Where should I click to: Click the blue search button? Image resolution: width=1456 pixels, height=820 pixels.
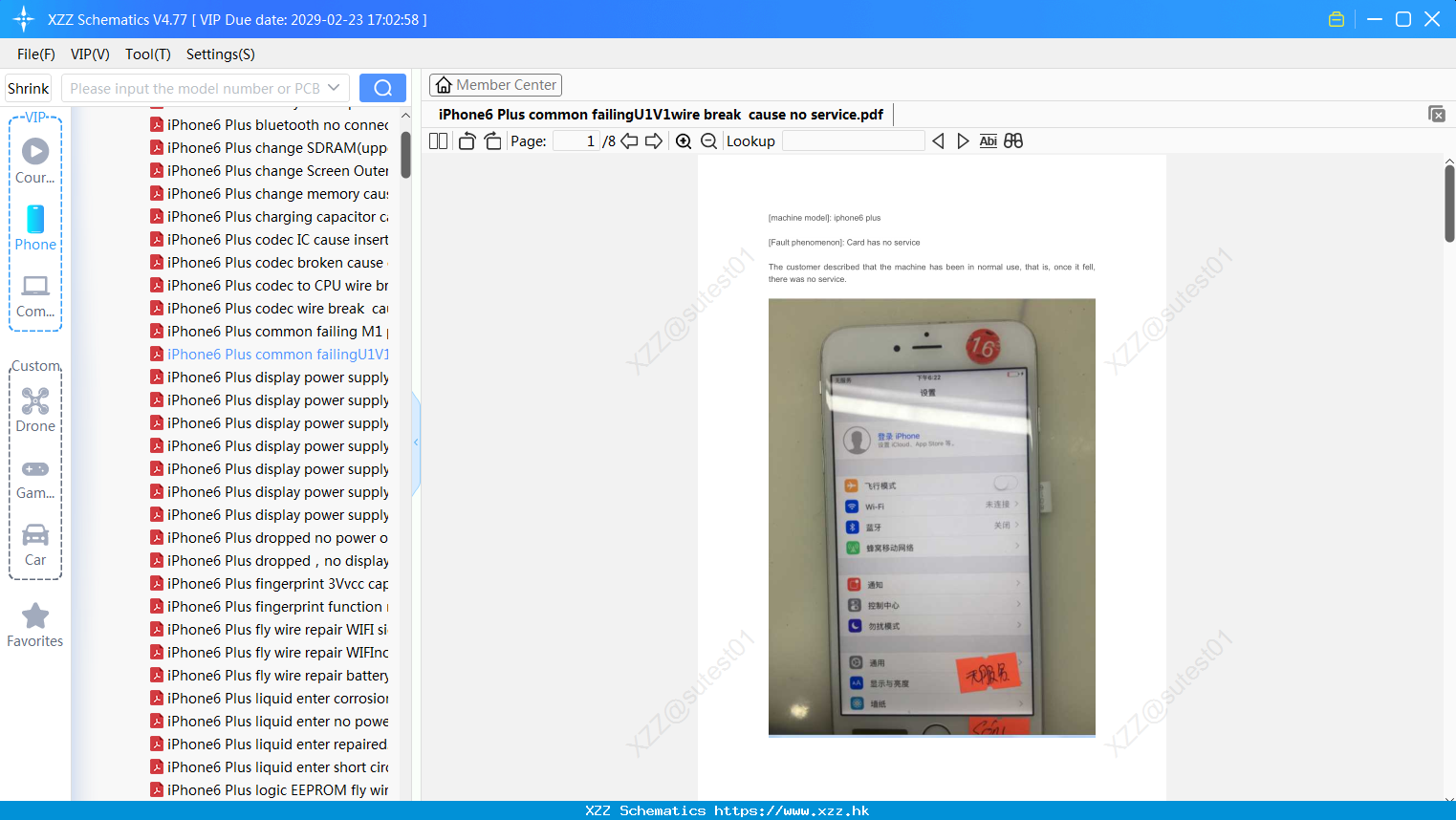click(x=382, y=88)
